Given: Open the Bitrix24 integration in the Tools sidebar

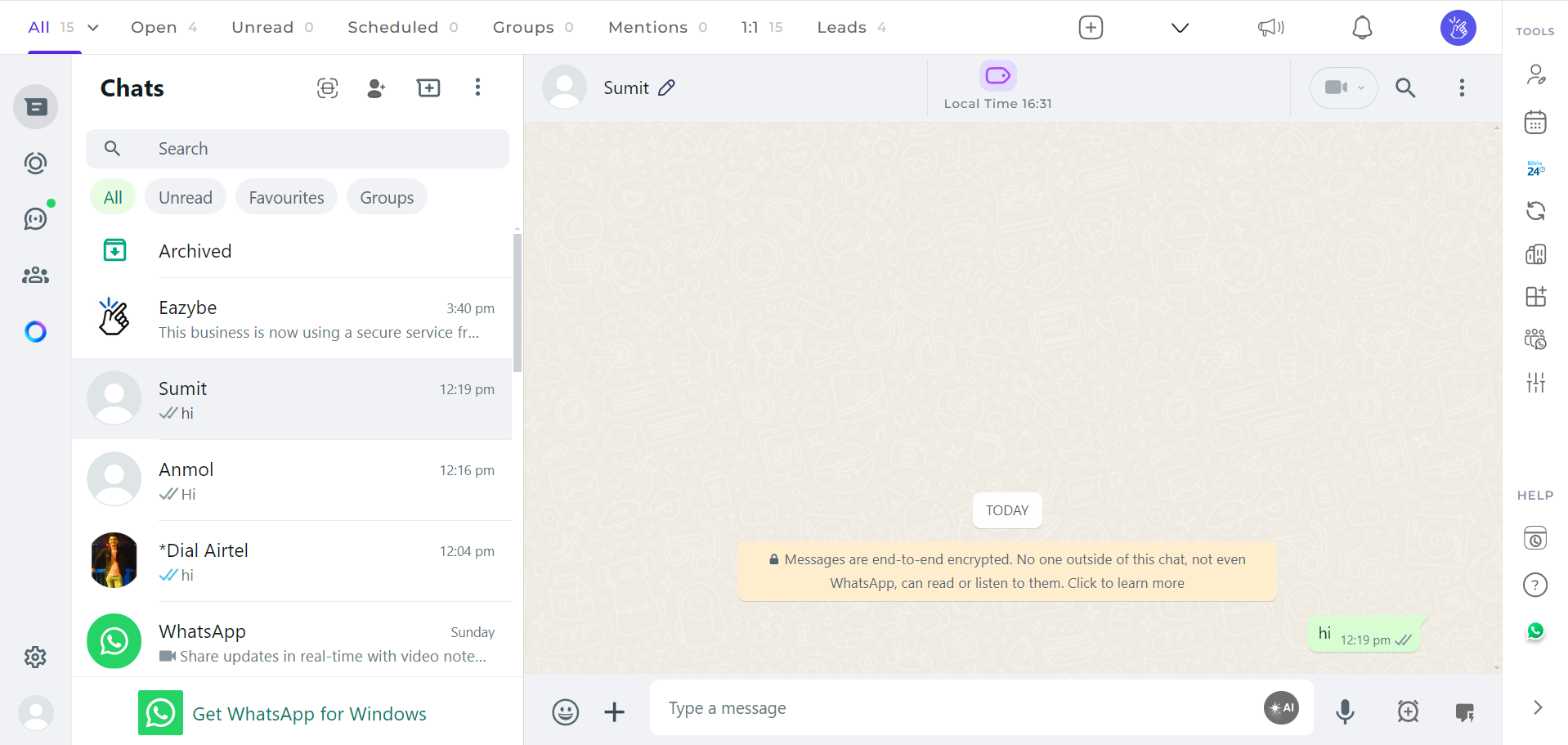Looking at the screenshot, I should pyautogui.click(x=1535, y=168).
